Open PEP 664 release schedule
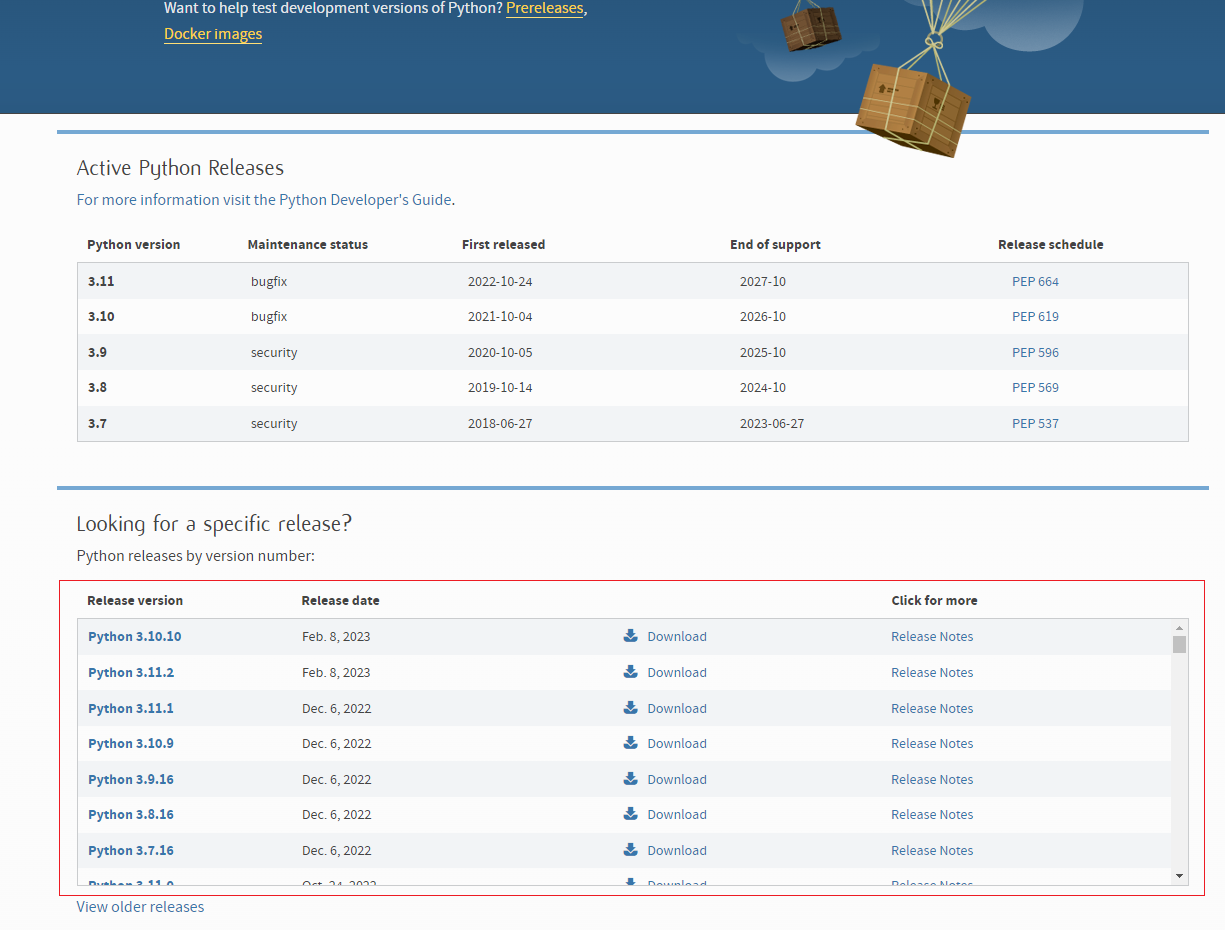 [1035, 282]
